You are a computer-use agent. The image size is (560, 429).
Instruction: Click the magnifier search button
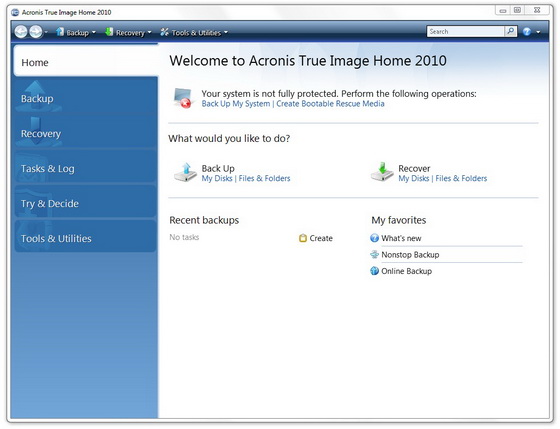pyautogui.click(x=511, y=31)
